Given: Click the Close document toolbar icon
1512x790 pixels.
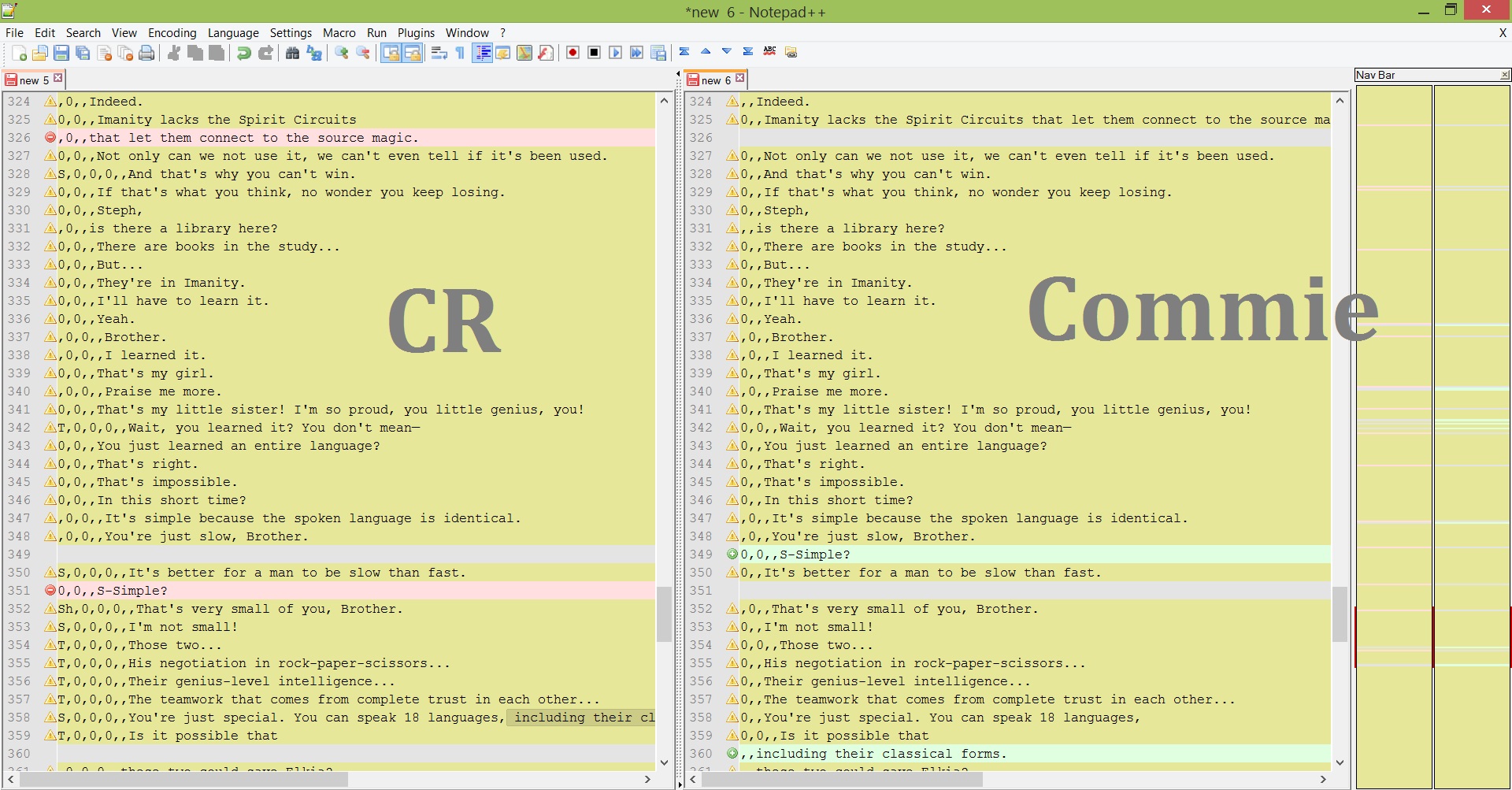Looking at the screenshot, I should 104,53.
